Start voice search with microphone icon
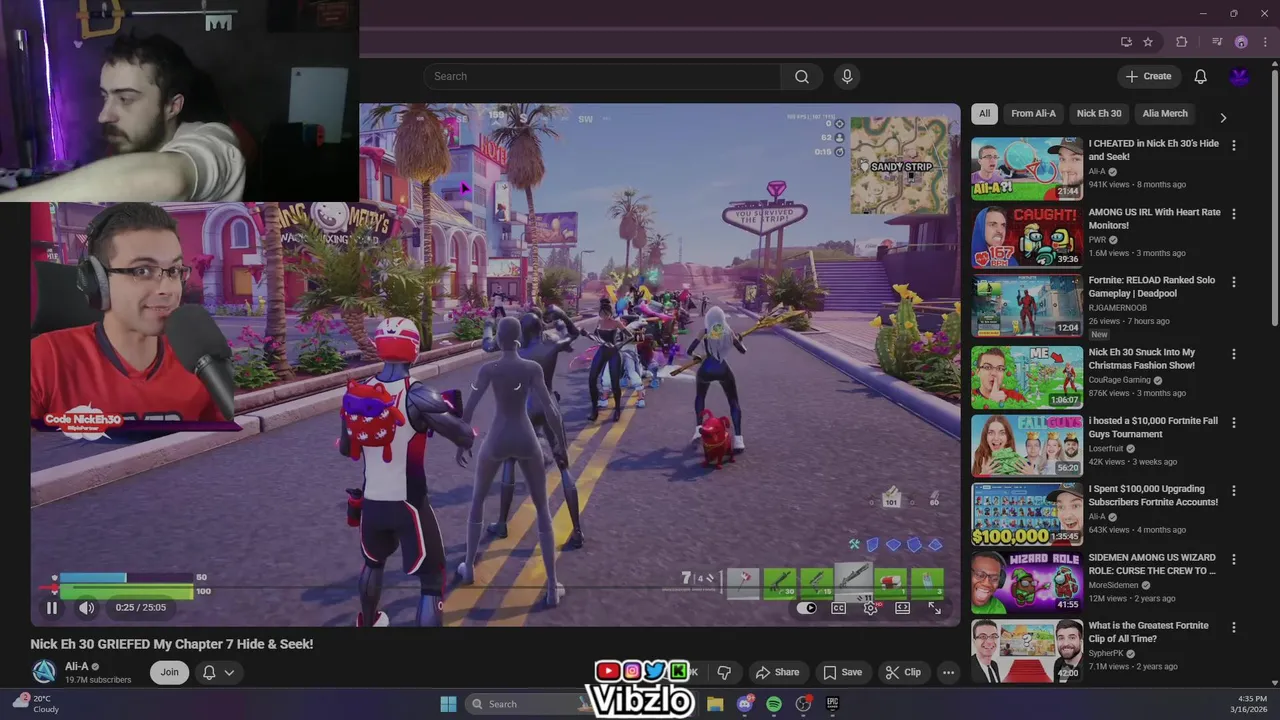Image resolution: width=1280 pixels, height=720 pixels. (x=847, y=76)
